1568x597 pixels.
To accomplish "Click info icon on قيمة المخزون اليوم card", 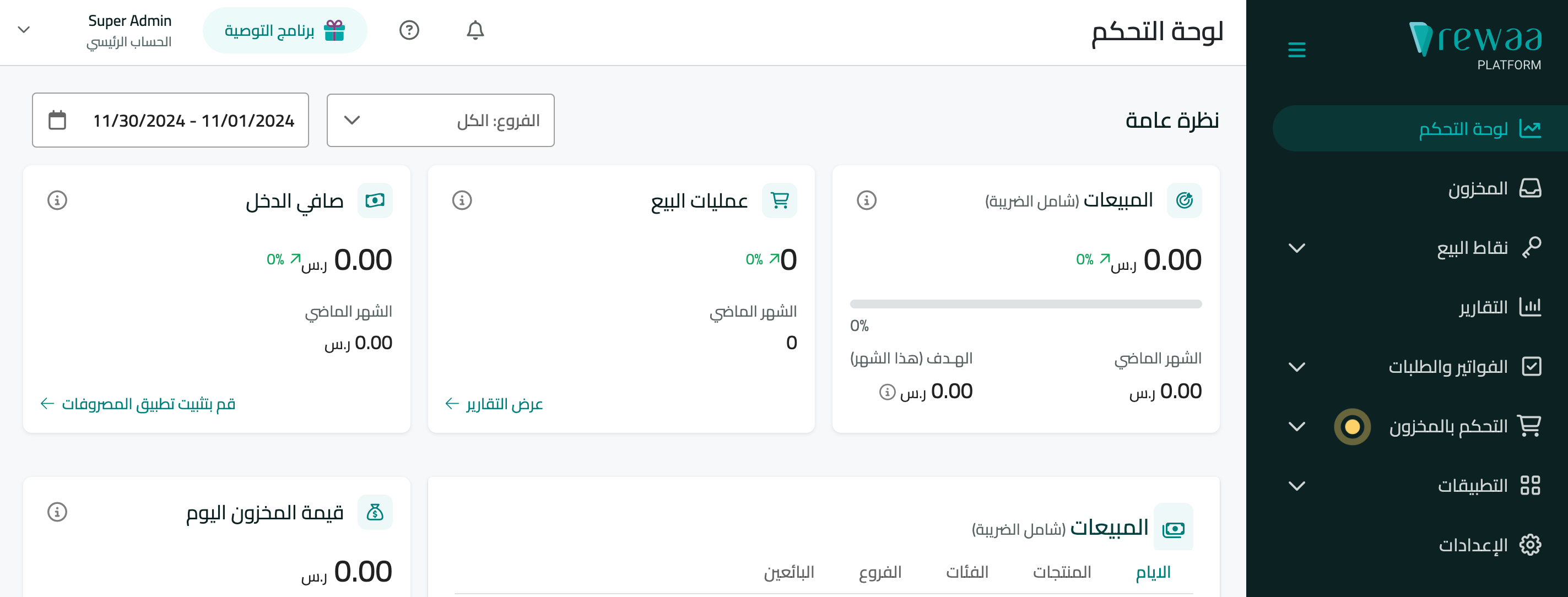I will pos(57,512).
